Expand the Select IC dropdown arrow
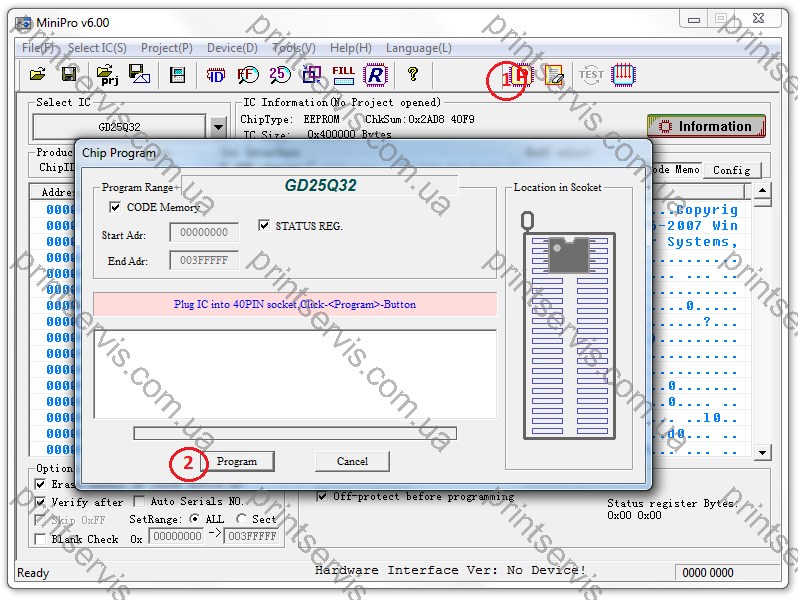798x600 pixels. tap(218, 127)
